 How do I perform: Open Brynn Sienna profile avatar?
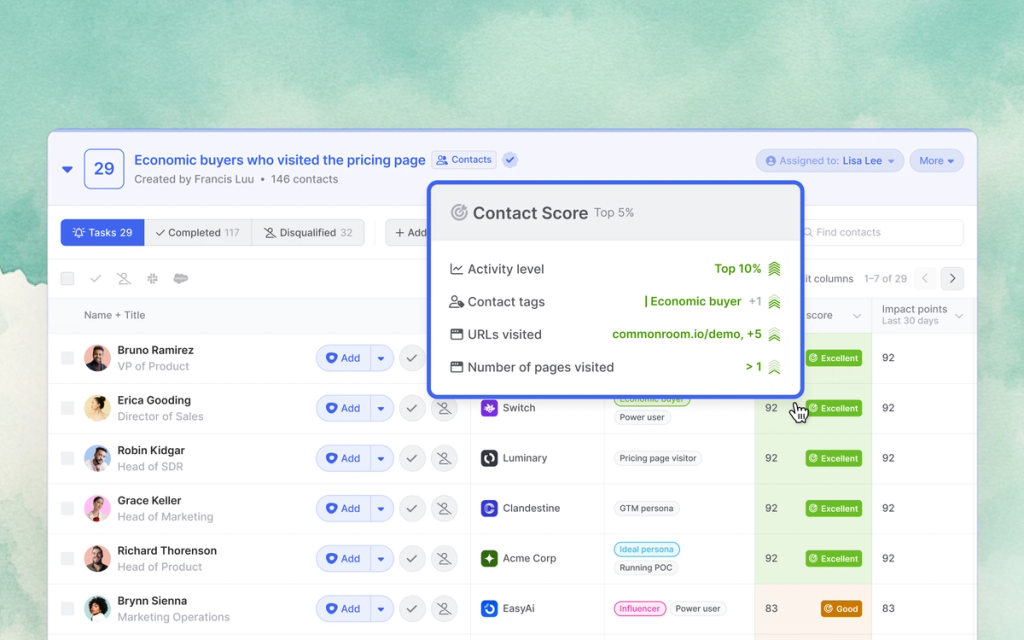click(97, 609)
